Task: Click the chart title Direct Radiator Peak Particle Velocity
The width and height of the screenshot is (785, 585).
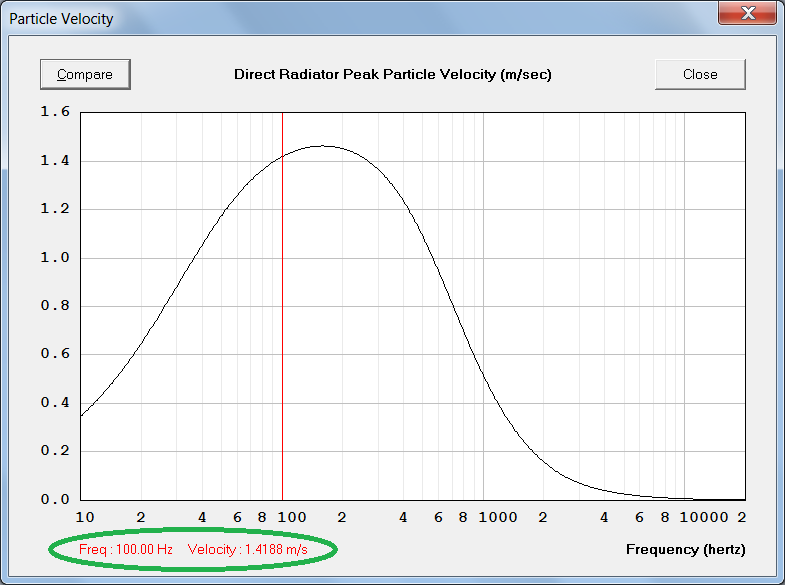Action: point(392,75)
